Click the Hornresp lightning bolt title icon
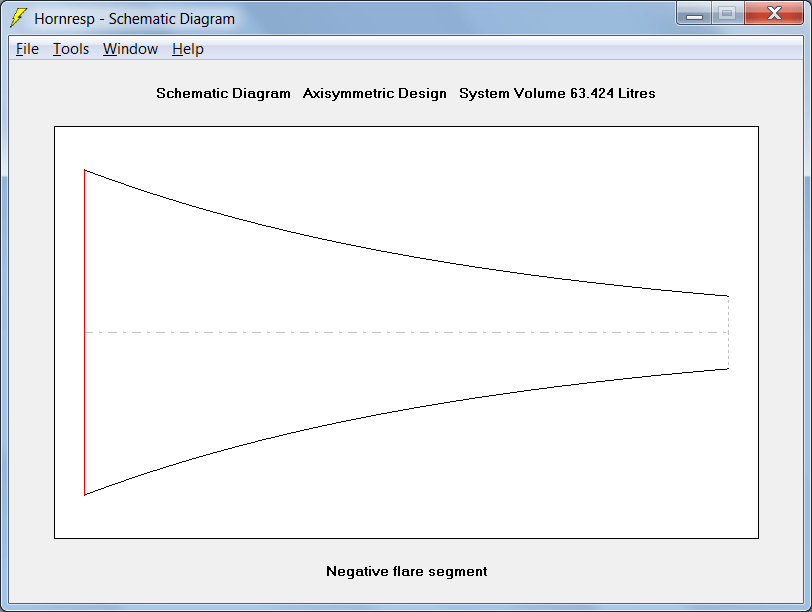 [19, 18]
